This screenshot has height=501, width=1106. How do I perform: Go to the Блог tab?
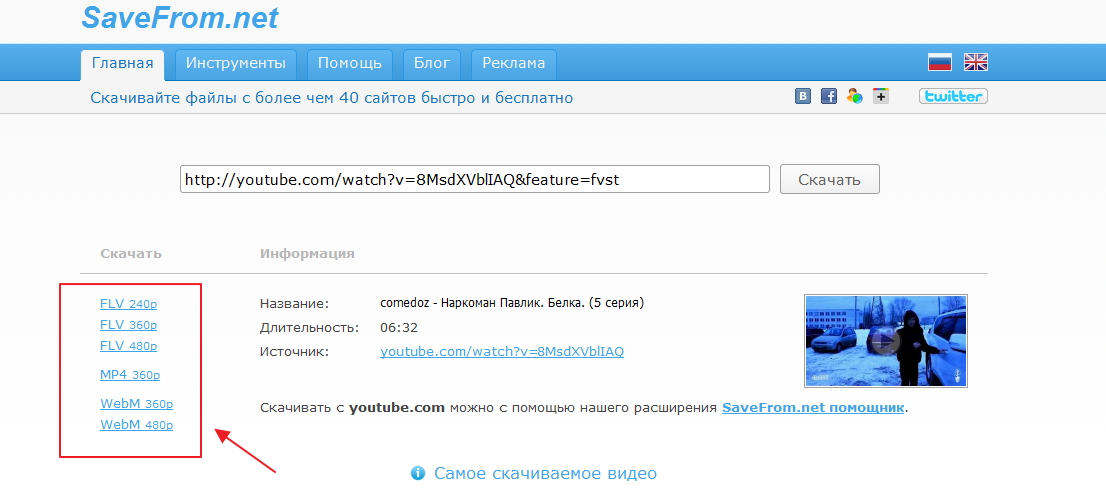(x=432, y=64)
